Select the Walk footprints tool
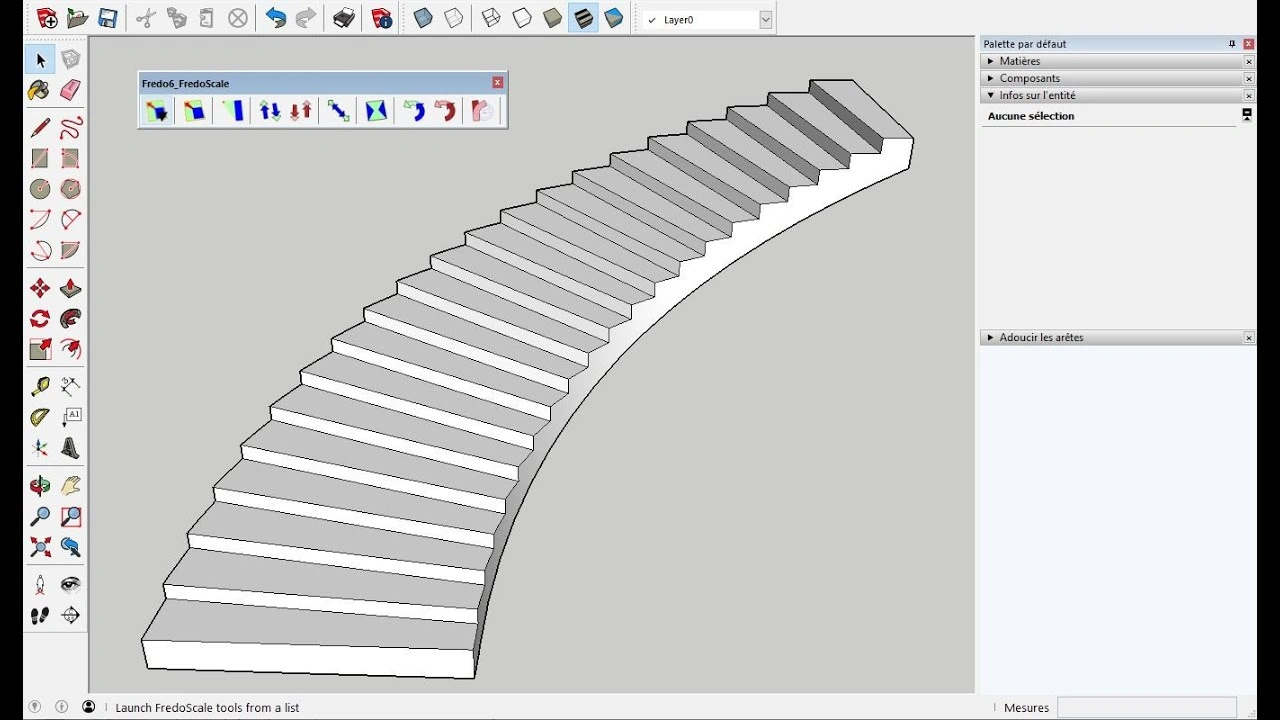Image resolution: width=1280 pixels, height=720 pixels. pos(40,615)
